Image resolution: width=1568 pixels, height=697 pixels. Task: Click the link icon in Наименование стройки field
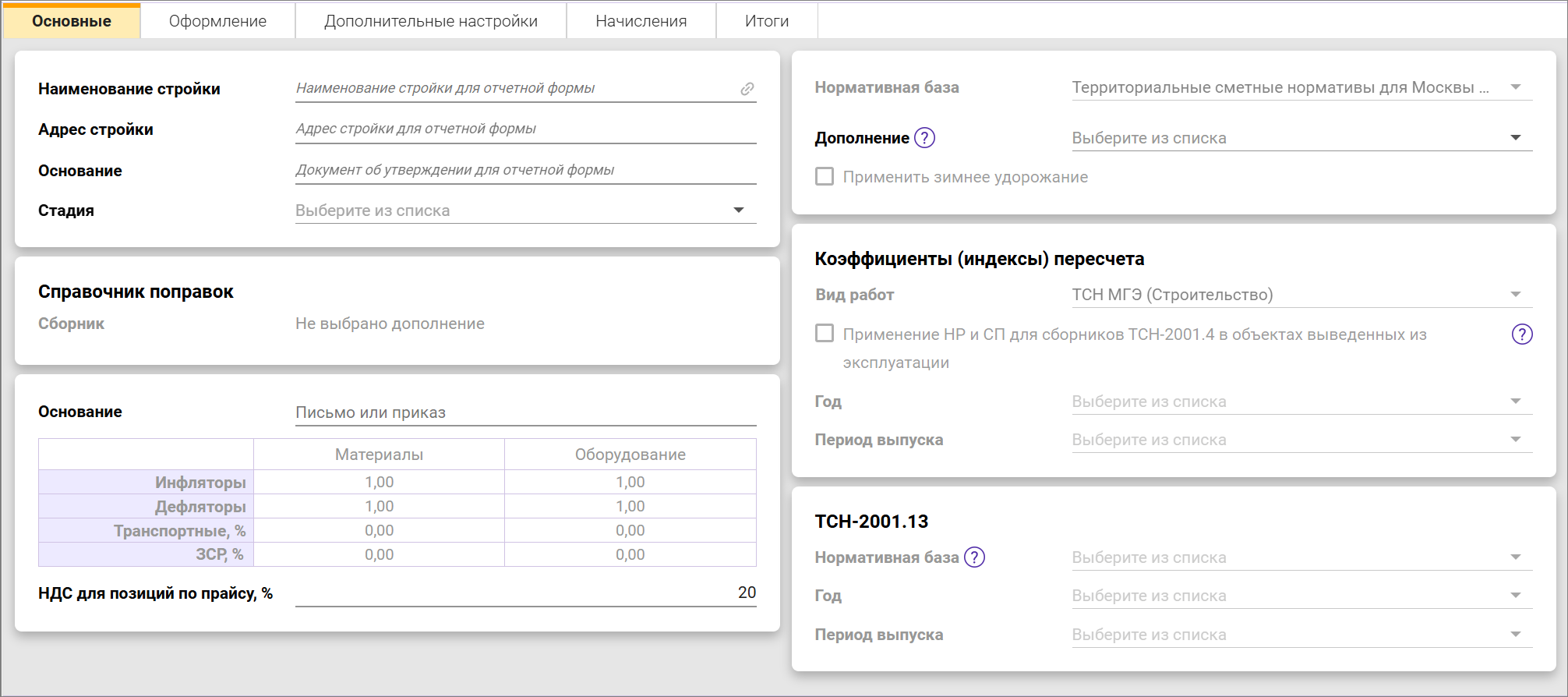(747, 89)
